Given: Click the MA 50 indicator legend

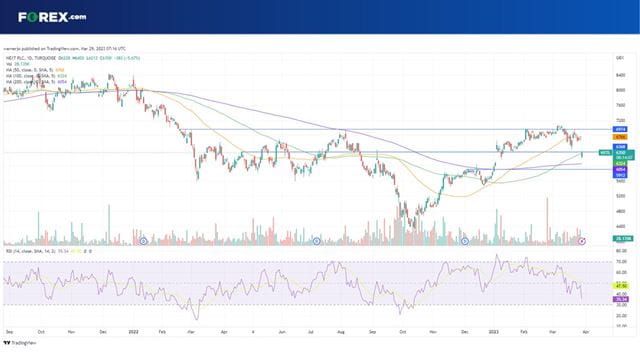Looking at the screenshot, I should tap(35, 70).
